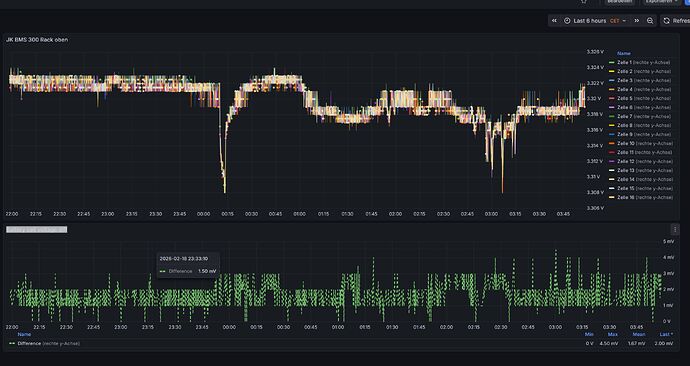The height and width of the screenshot is (366, 690).
Task: Click the Max value 4.50 mV
Action: tap(609, 344)
